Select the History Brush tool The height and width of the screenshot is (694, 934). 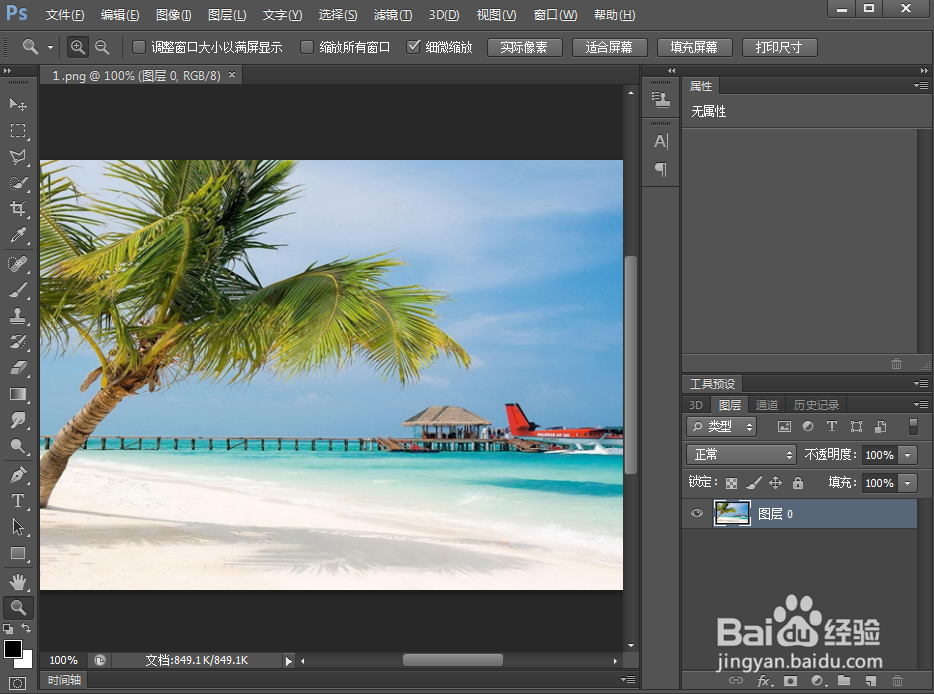[x=18, y=341]
